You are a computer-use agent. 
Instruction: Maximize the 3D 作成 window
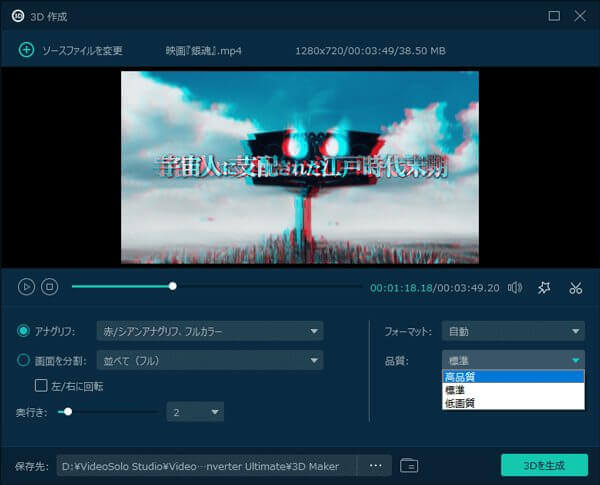coord(554,16)
